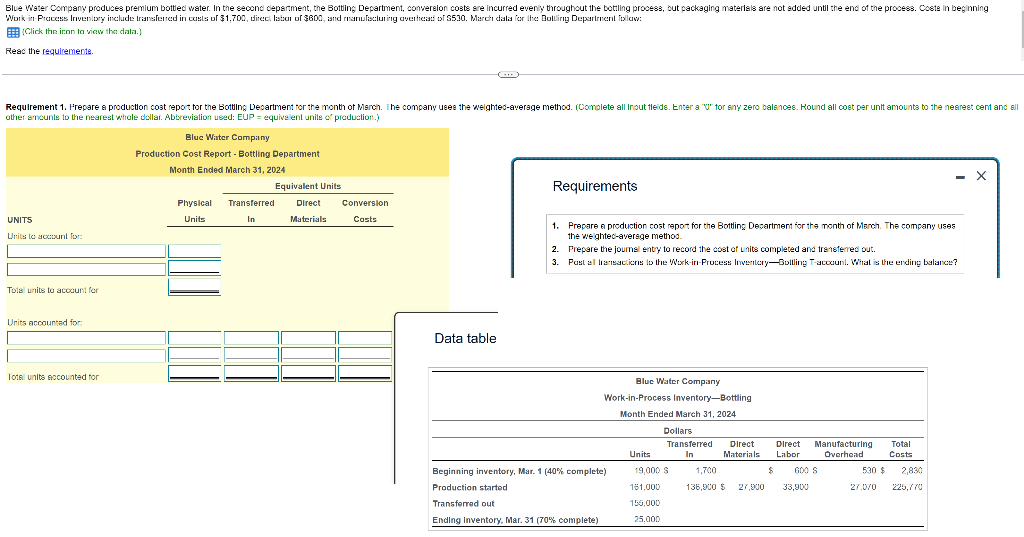Click the '530' manufacturing overhead cell
1024x537 pixels.
(869, 470)
